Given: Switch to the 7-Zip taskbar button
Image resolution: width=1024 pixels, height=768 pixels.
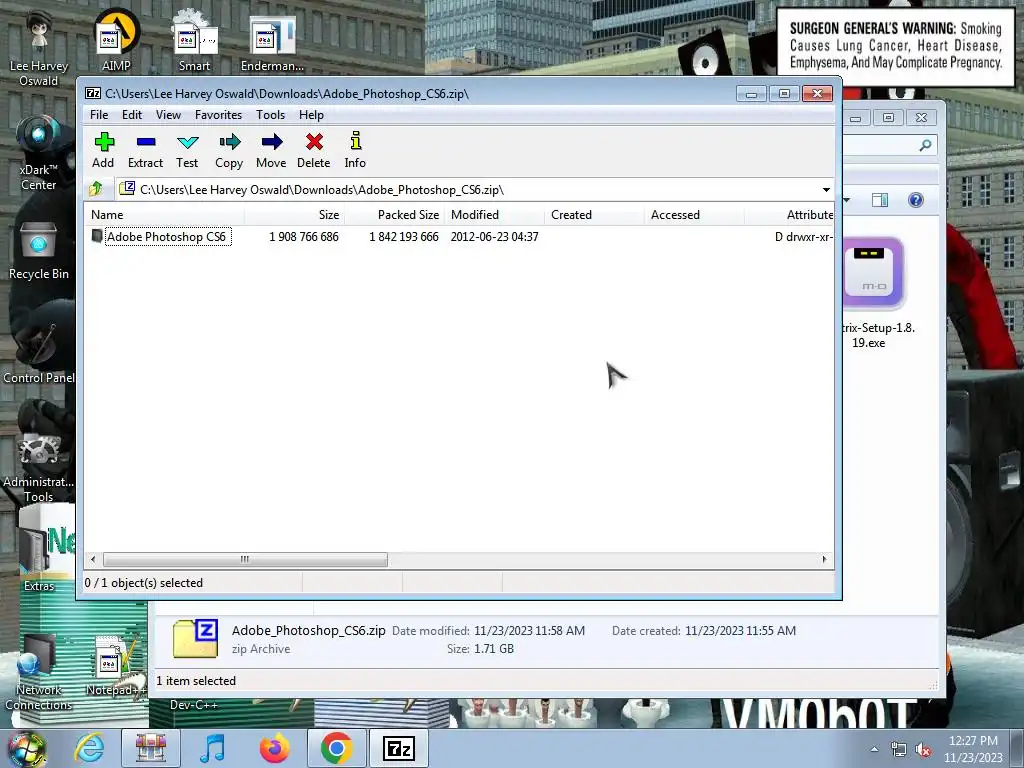Looking at the screenshot, I should (x=399, y=748).
